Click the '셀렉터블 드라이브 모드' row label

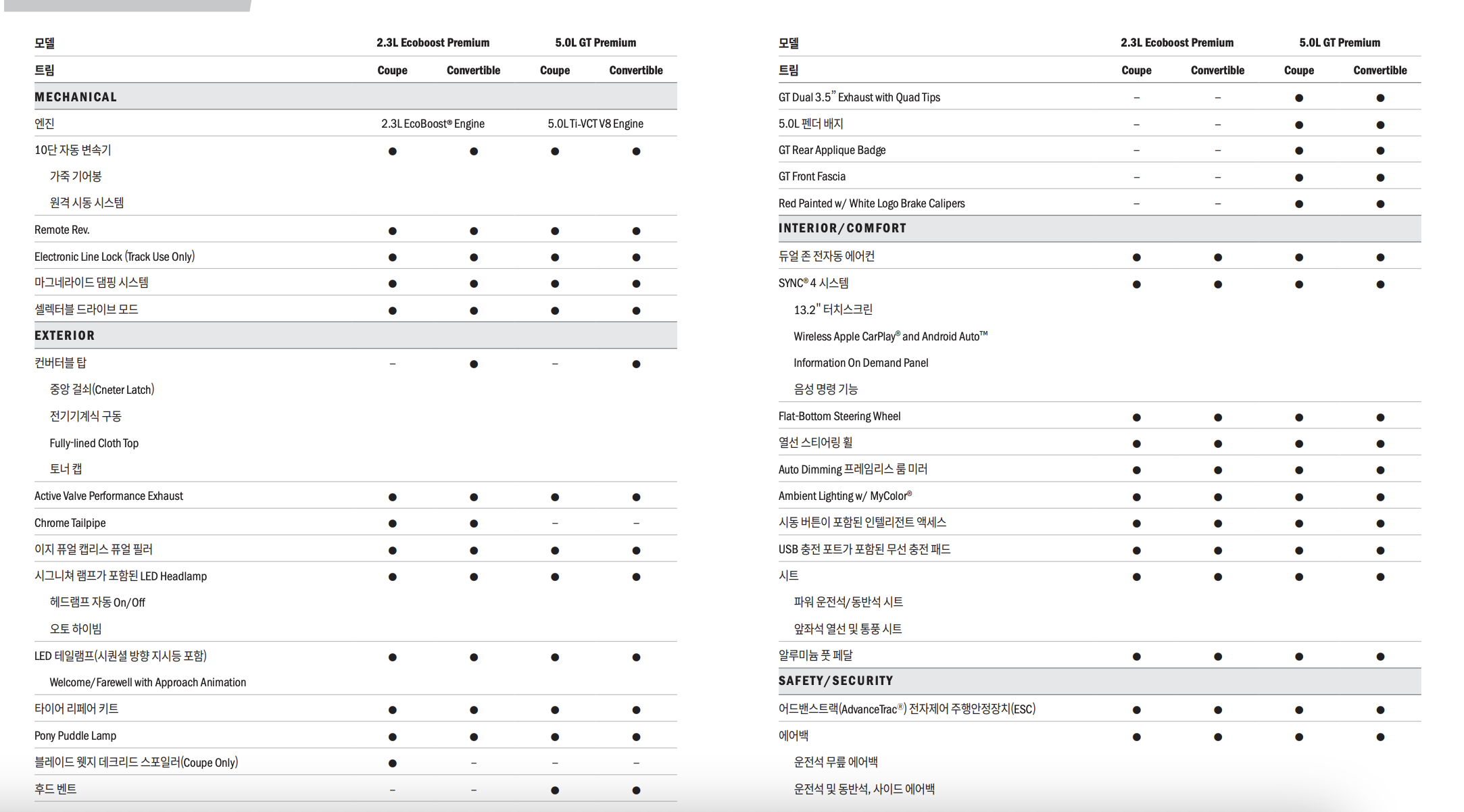coord(87,309)
